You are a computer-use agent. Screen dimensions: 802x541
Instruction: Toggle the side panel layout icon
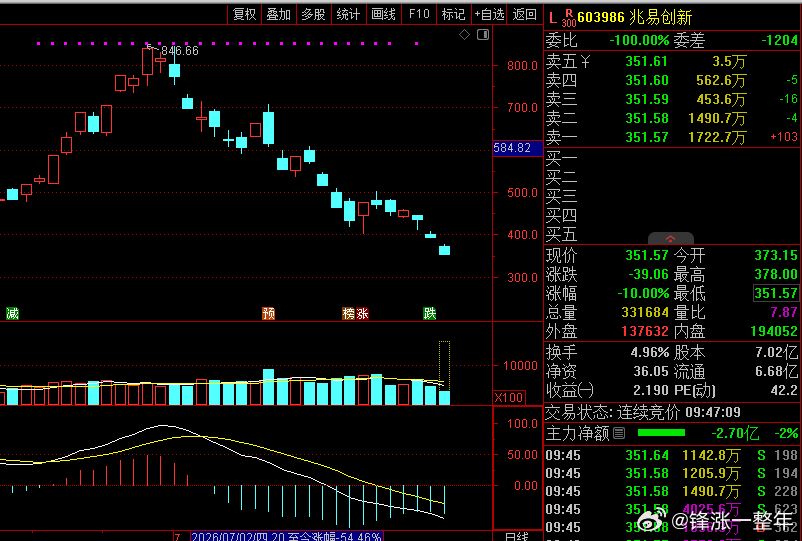(483, 35)
